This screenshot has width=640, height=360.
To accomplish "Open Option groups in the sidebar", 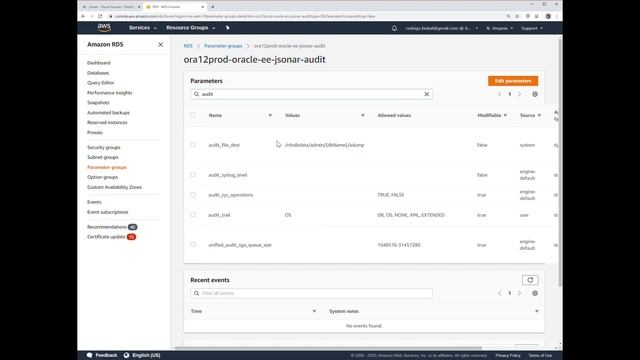I will pyautogui.click(x=102, y=177).
